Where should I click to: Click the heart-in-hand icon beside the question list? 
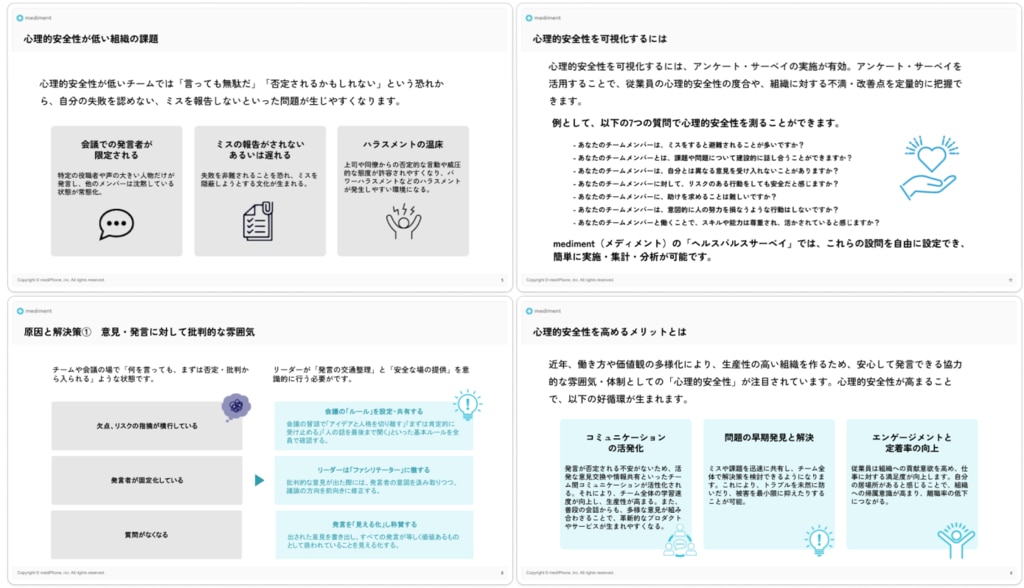928,168
